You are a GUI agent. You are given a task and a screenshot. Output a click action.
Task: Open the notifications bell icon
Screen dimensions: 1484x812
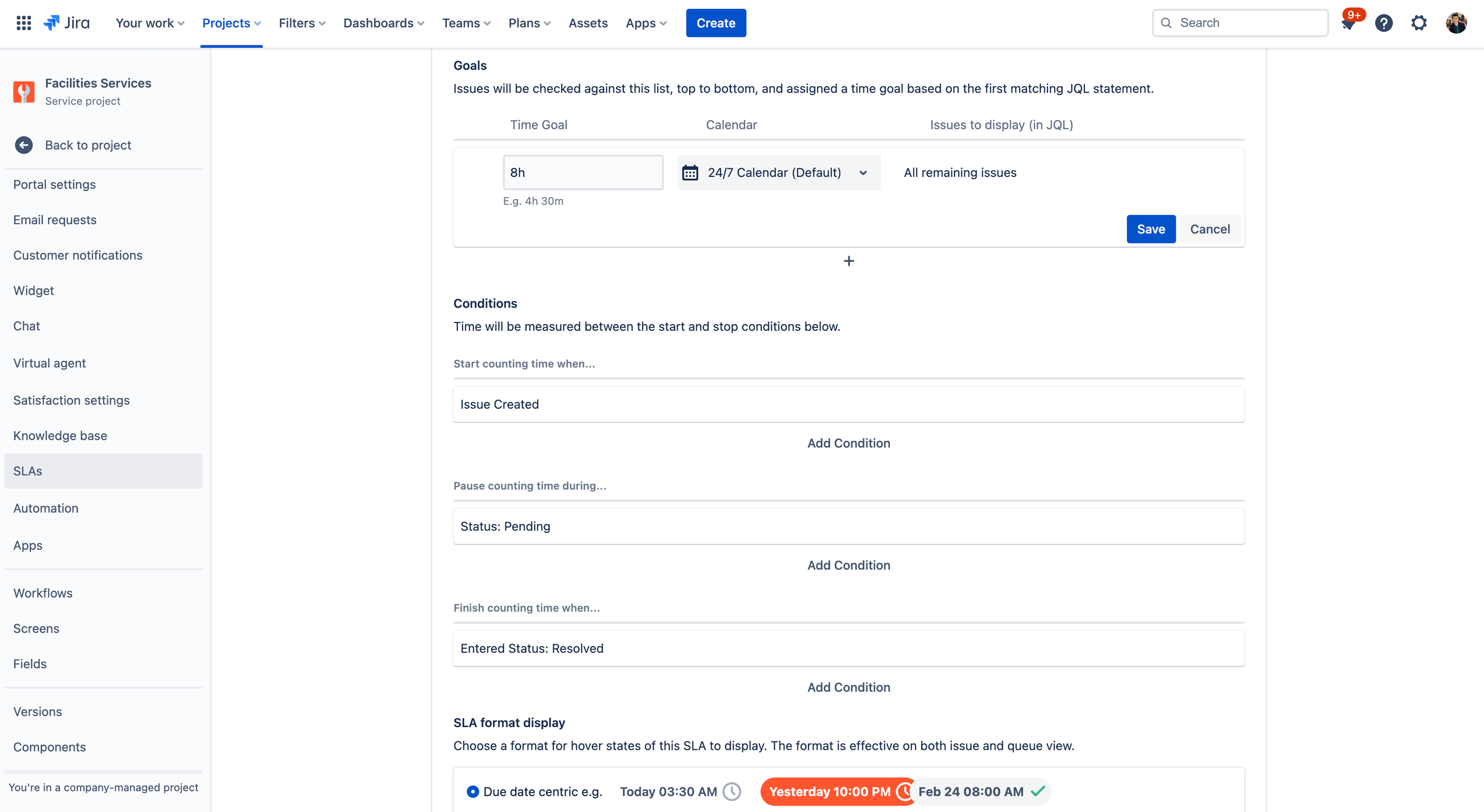pos(1349,22)
